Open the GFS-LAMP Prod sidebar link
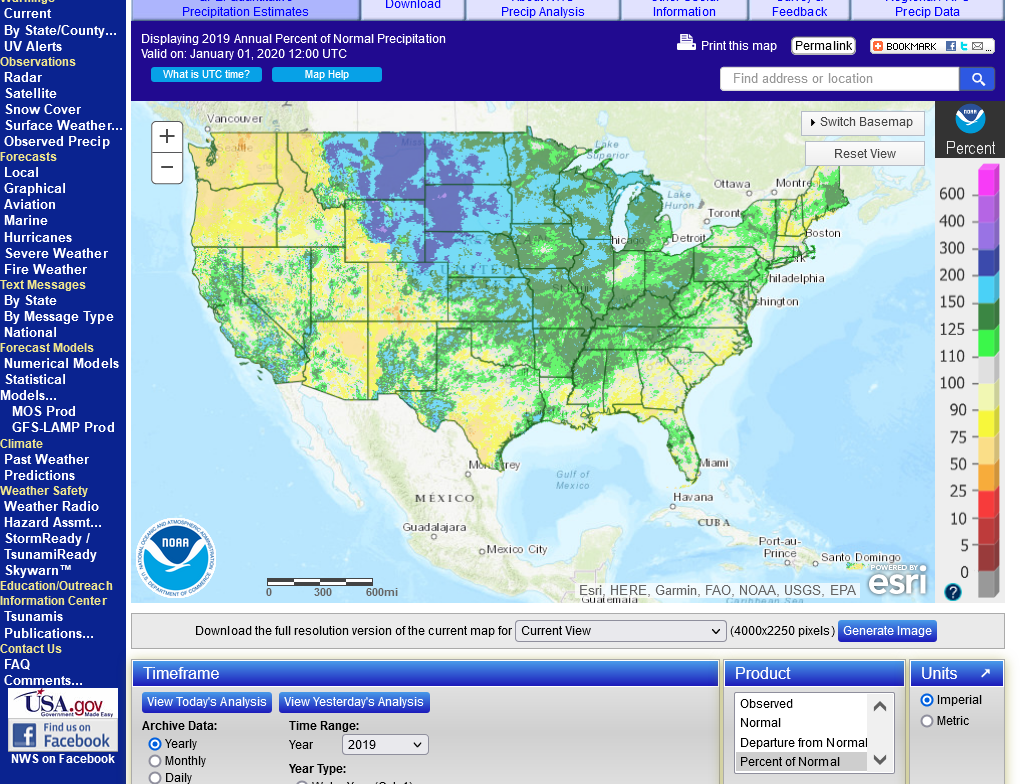The image size is (1020, 784). tap(63, 427)
